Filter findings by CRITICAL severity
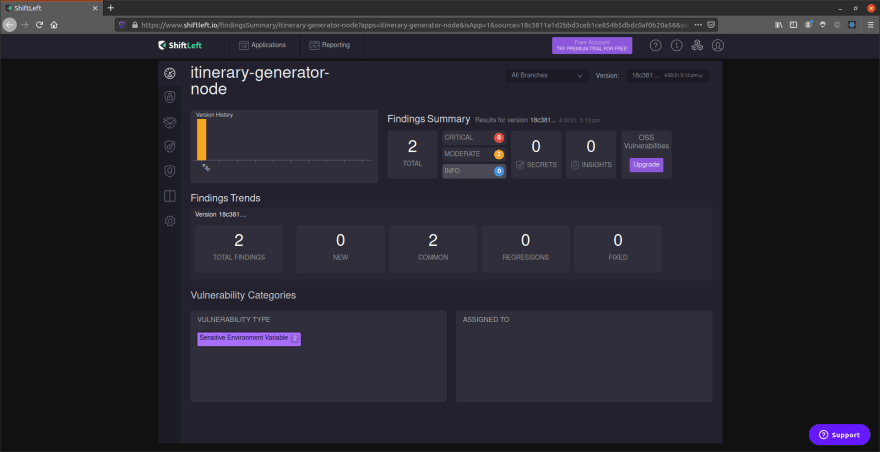This screenshot has width=880, height=452. [x=474, y=138]
